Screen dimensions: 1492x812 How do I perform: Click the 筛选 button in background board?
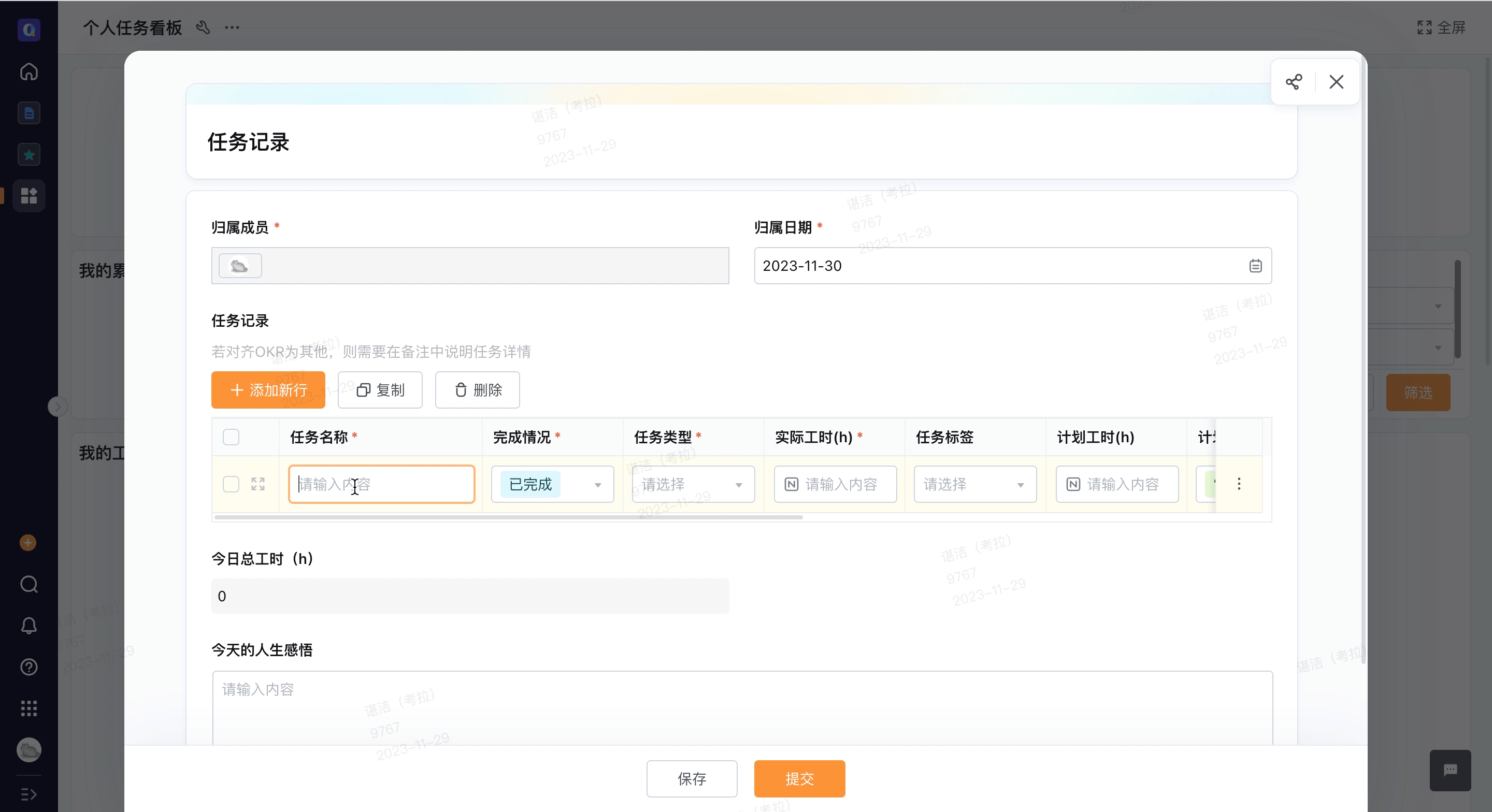pyautogui.click(x=1418, y=393)
